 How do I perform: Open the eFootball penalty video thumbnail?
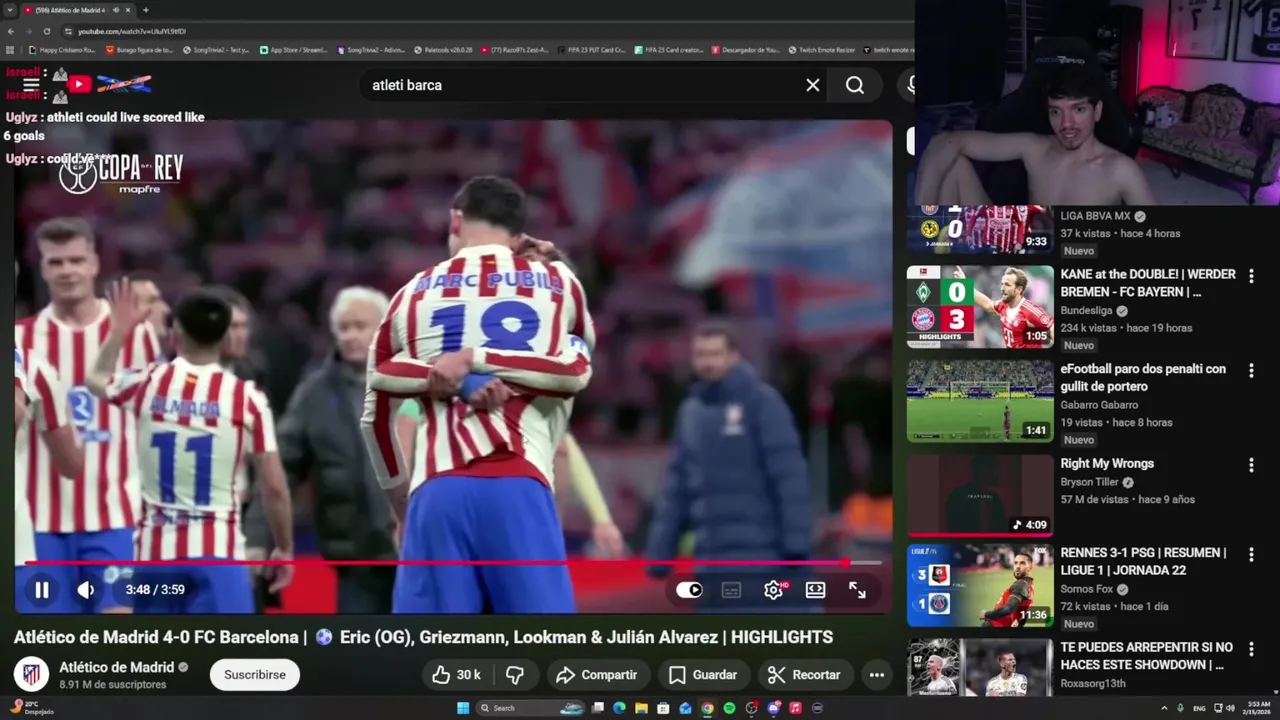point(980,401)
